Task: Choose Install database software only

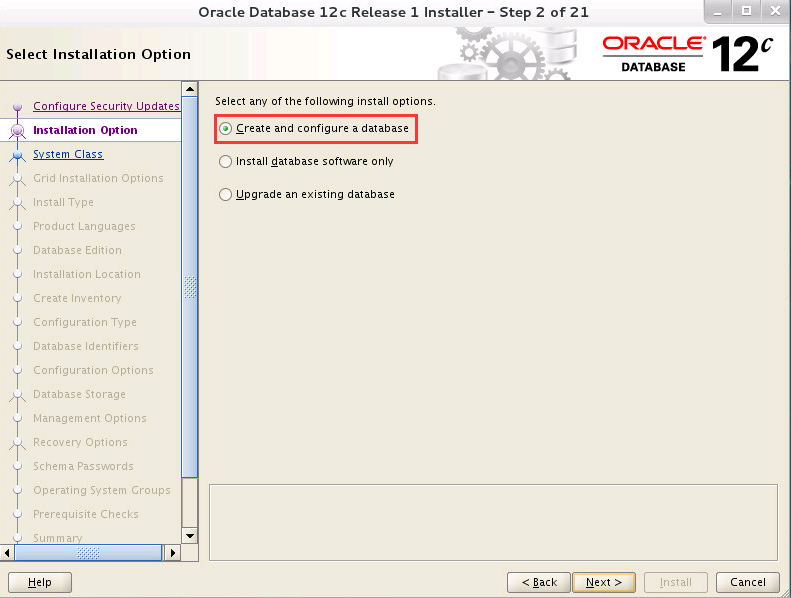Action: coord(225,161)
